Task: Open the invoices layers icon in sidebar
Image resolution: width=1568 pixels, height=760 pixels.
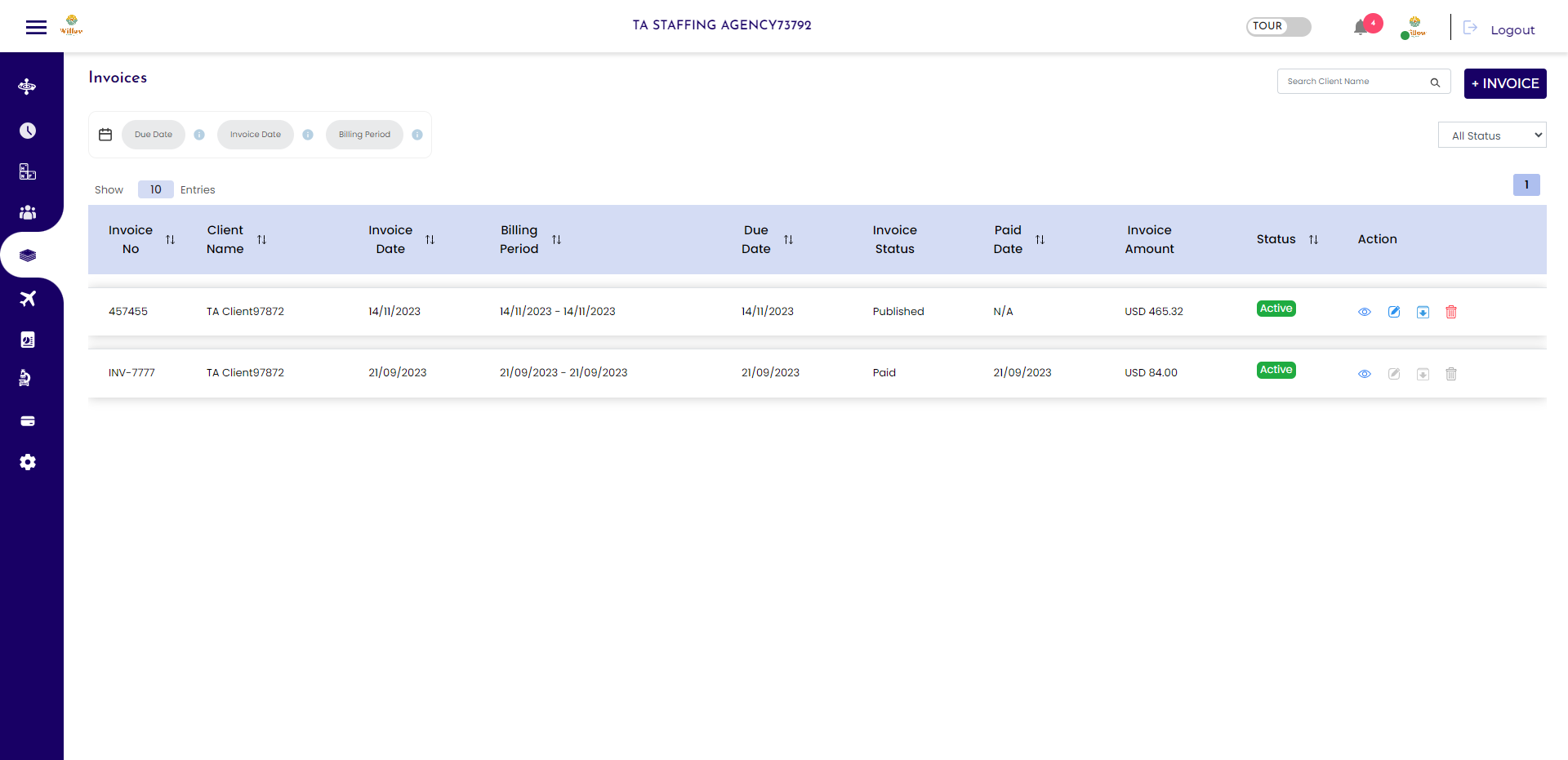Action: [28, 255]
